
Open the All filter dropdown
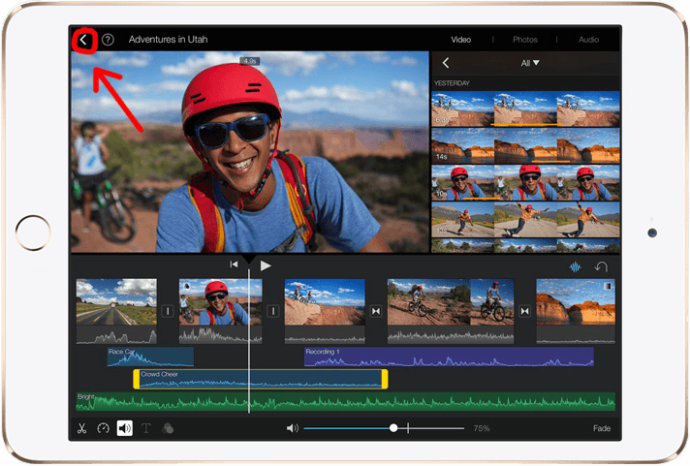pyautogui.click(x=530, y=63)
